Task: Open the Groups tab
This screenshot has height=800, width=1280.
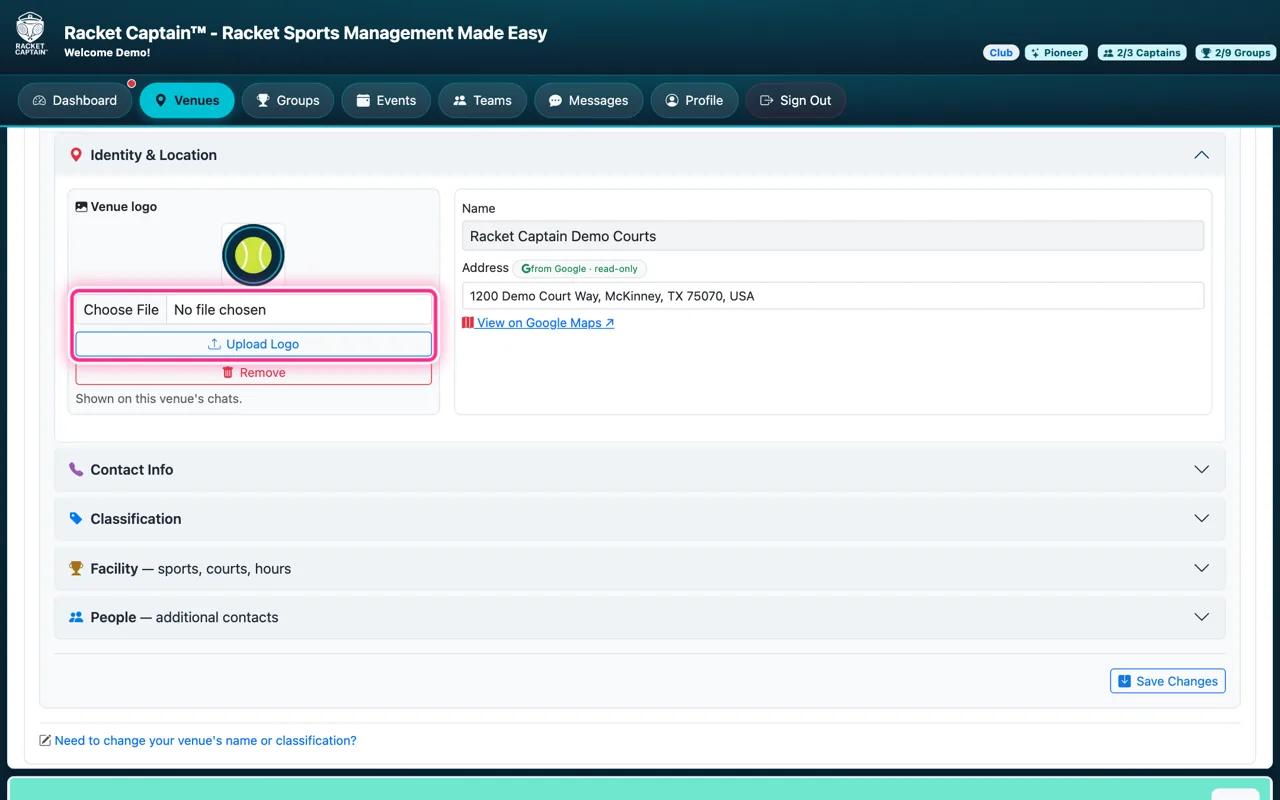Action: [x=288, y=100]
